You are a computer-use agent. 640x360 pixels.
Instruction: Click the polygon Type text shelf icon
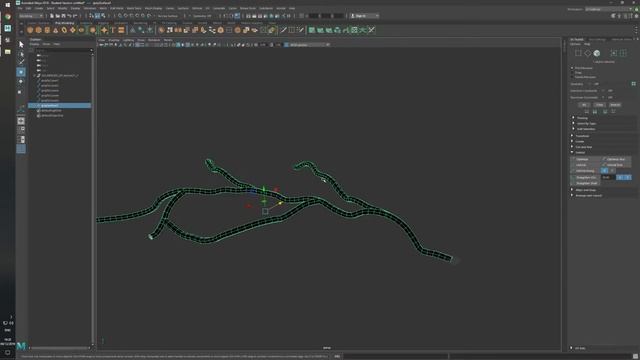(x=113, y=30)
